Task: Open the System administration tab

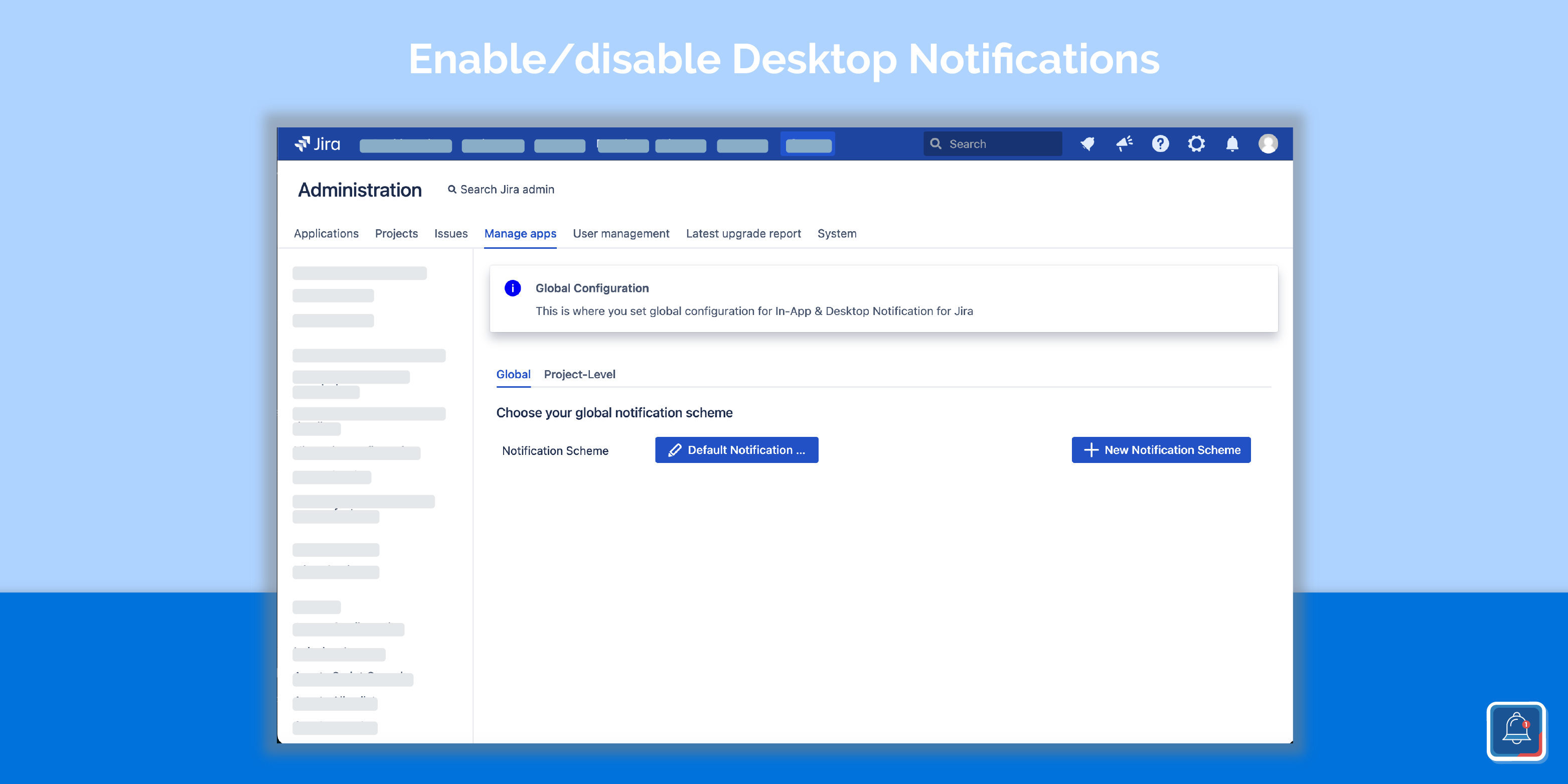Action: 837,233
